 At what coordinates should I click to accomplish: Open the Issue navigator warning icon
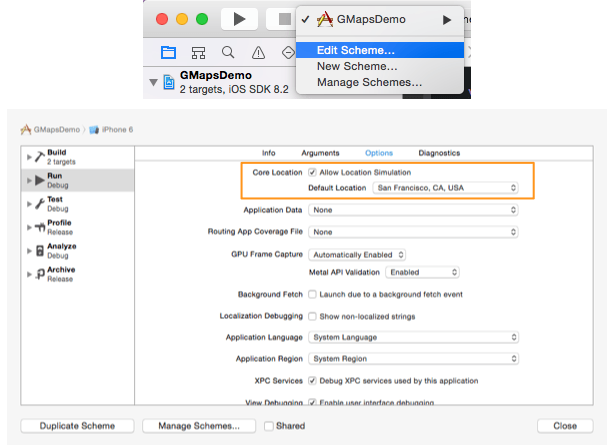click(259, 52)
